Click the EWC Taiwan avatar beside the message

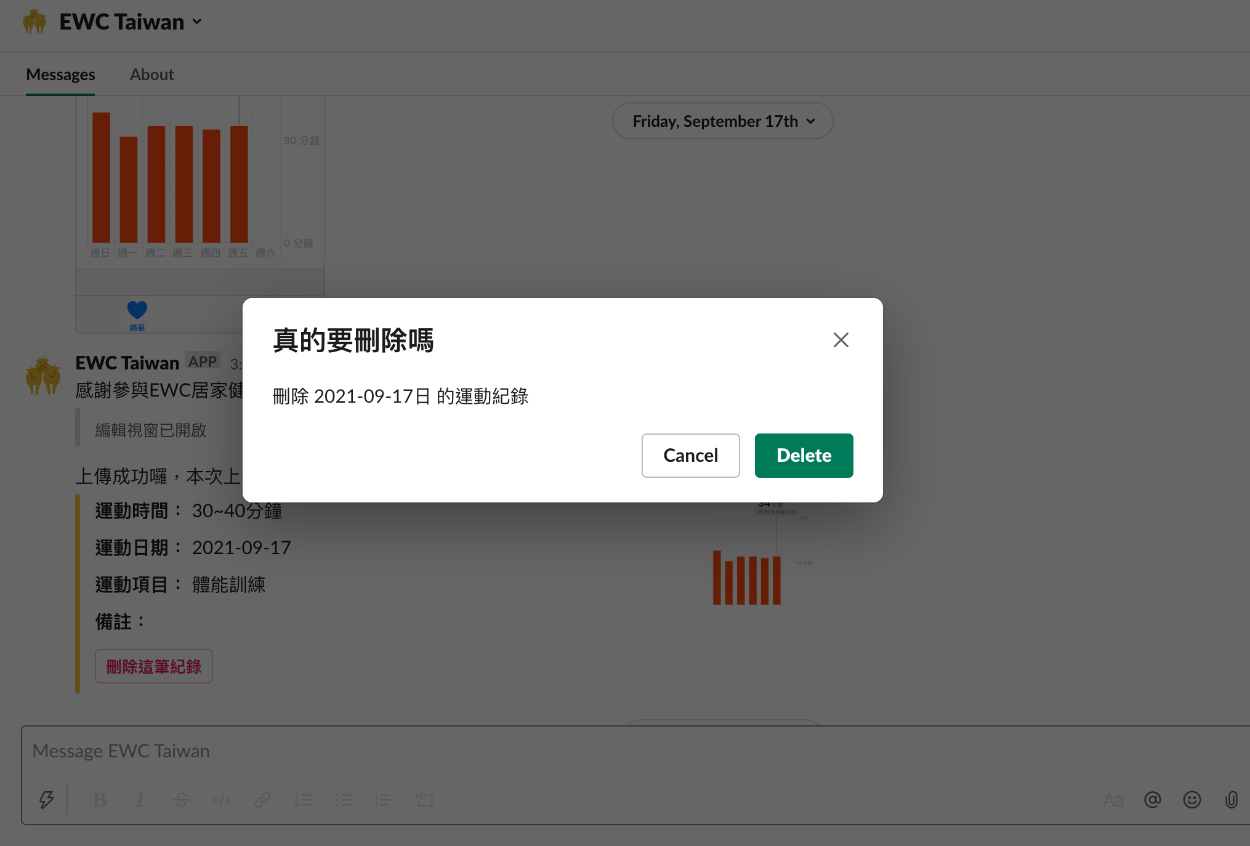tap(43, 375)
